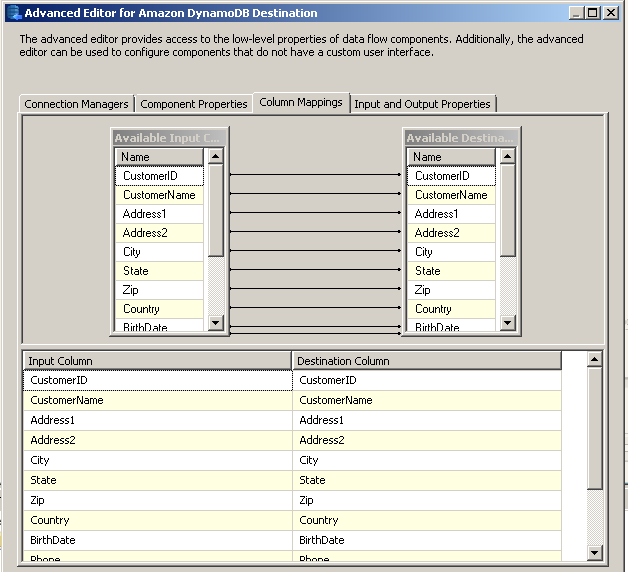
Task: Minimize the Advanced Editor window
Action: coord(576,13)
